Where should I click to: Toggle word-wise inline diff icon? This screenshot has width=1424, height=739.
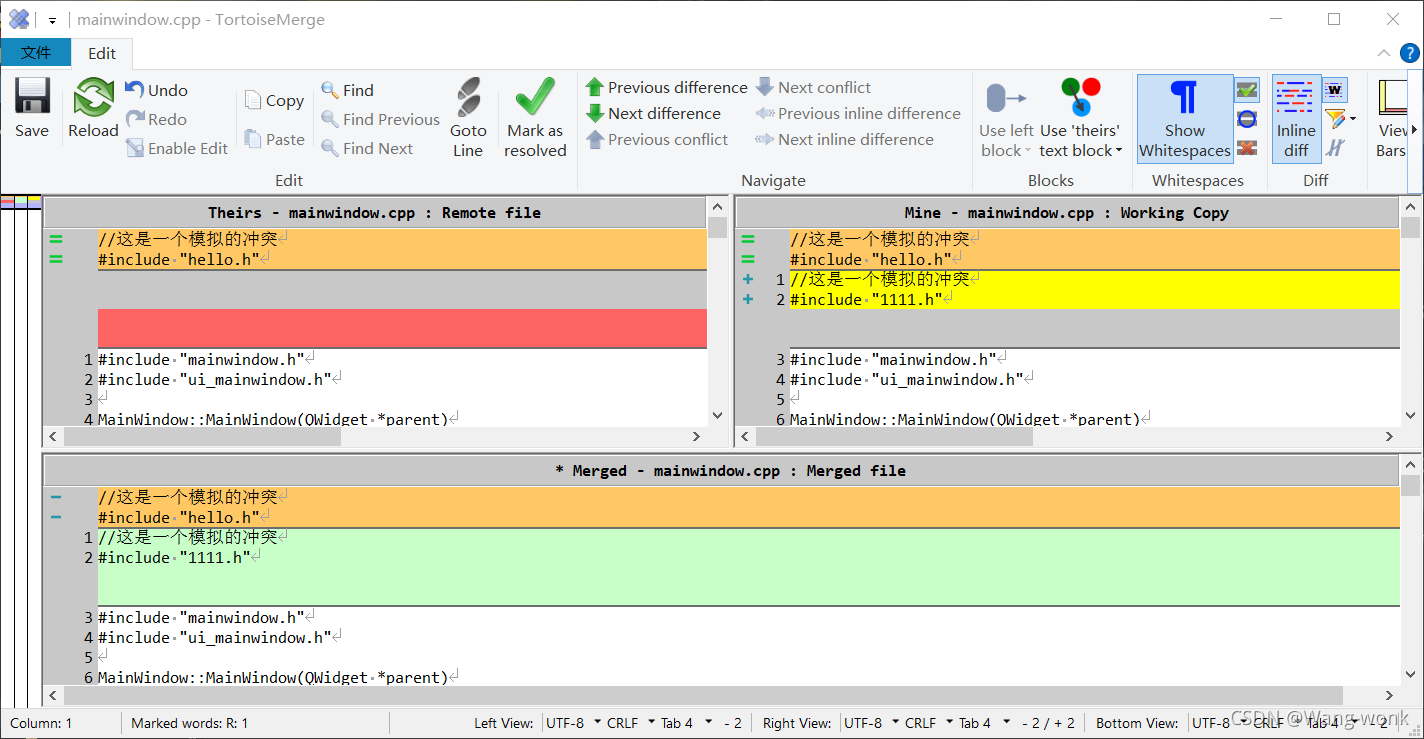pyautogui.click(x=1334, y=90)
